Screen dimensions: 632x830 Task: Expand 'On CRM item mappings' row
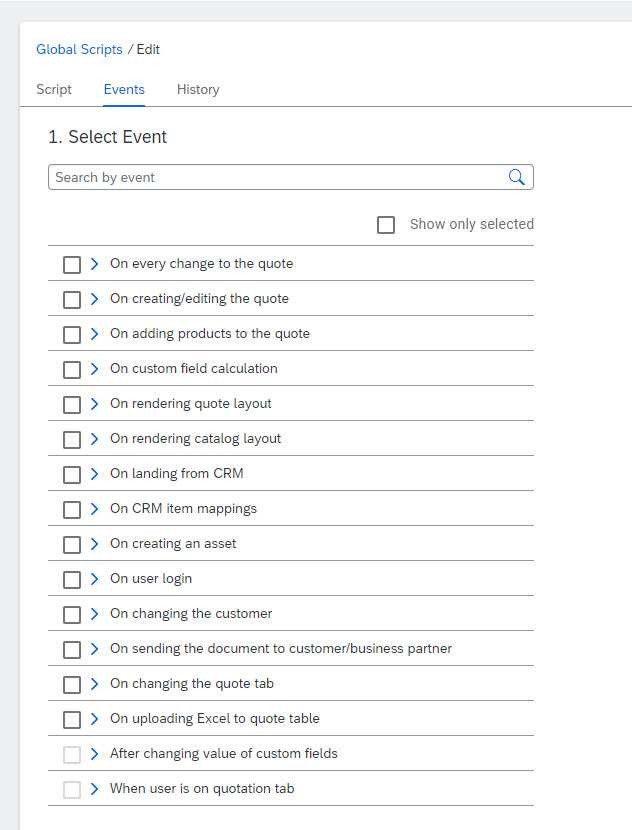tap(95, 509)
